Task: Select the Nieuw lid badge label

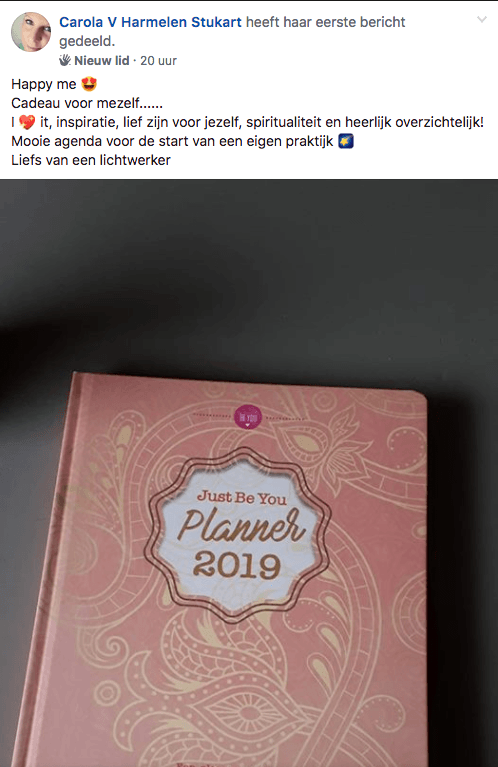Action: click(102, 61)
